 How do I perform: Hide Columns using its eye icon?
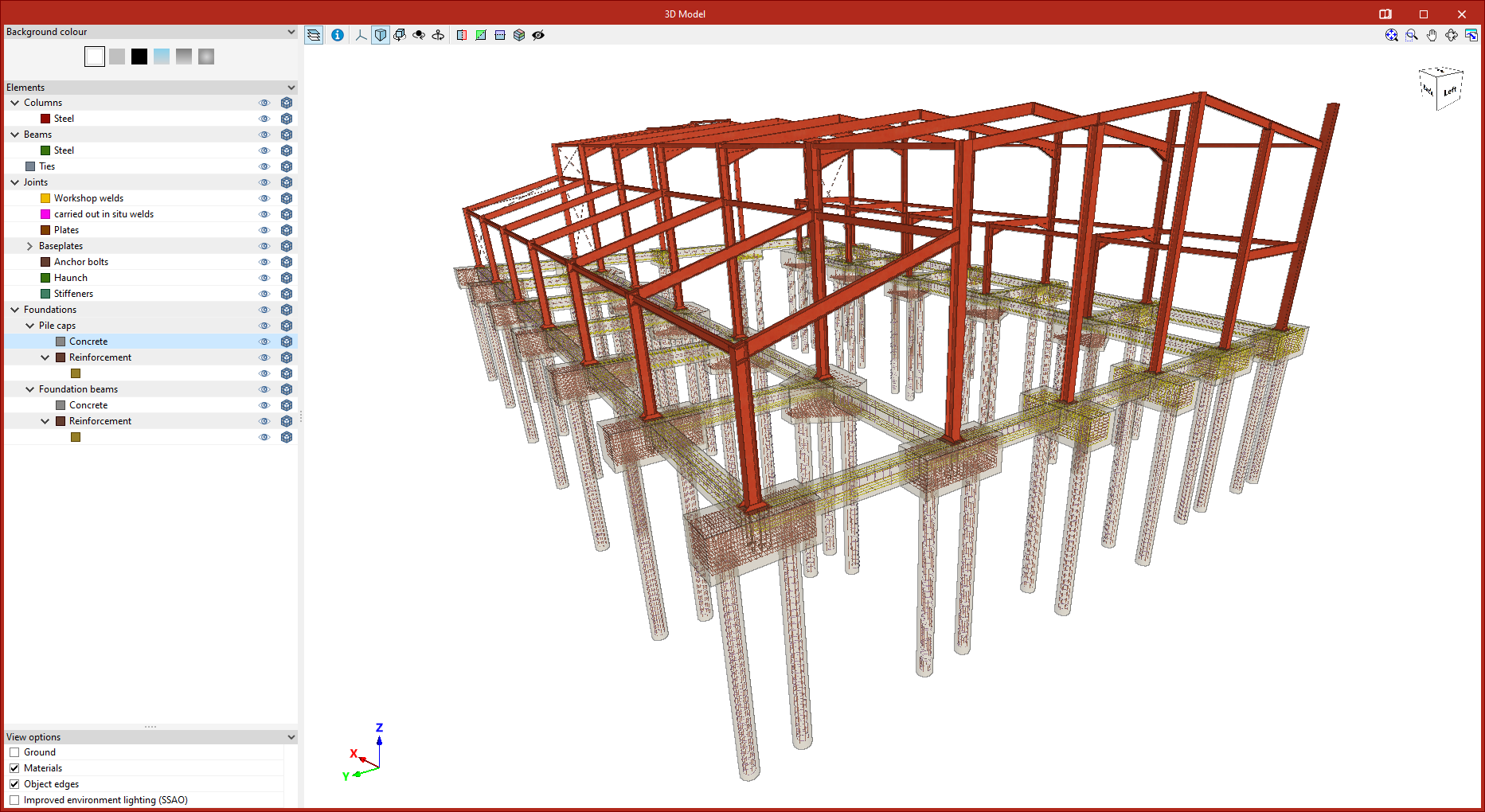(x=264, y=103)
